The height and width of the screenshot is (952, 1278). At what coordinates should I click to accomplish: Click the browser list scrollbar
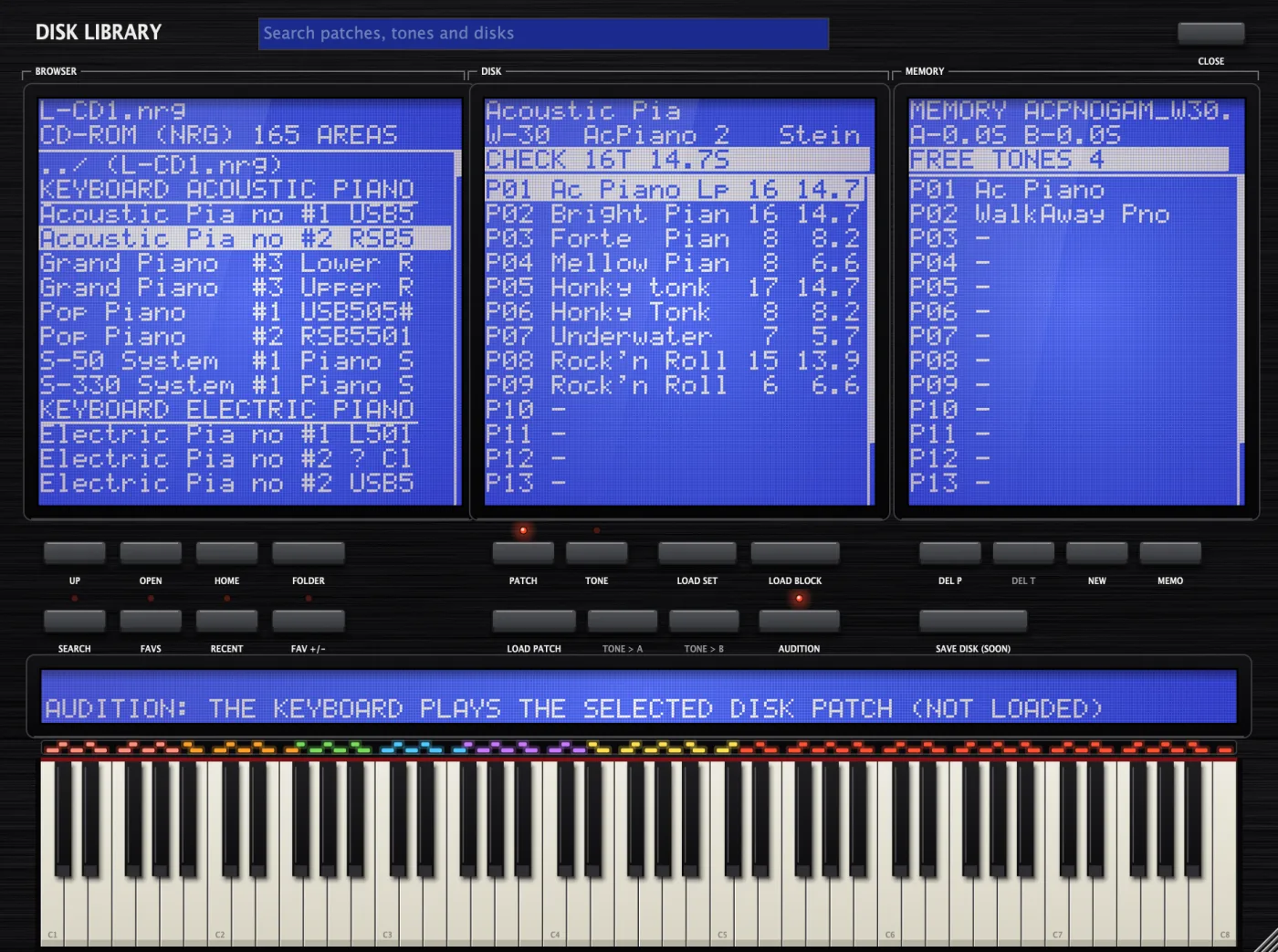pos(458,329)
